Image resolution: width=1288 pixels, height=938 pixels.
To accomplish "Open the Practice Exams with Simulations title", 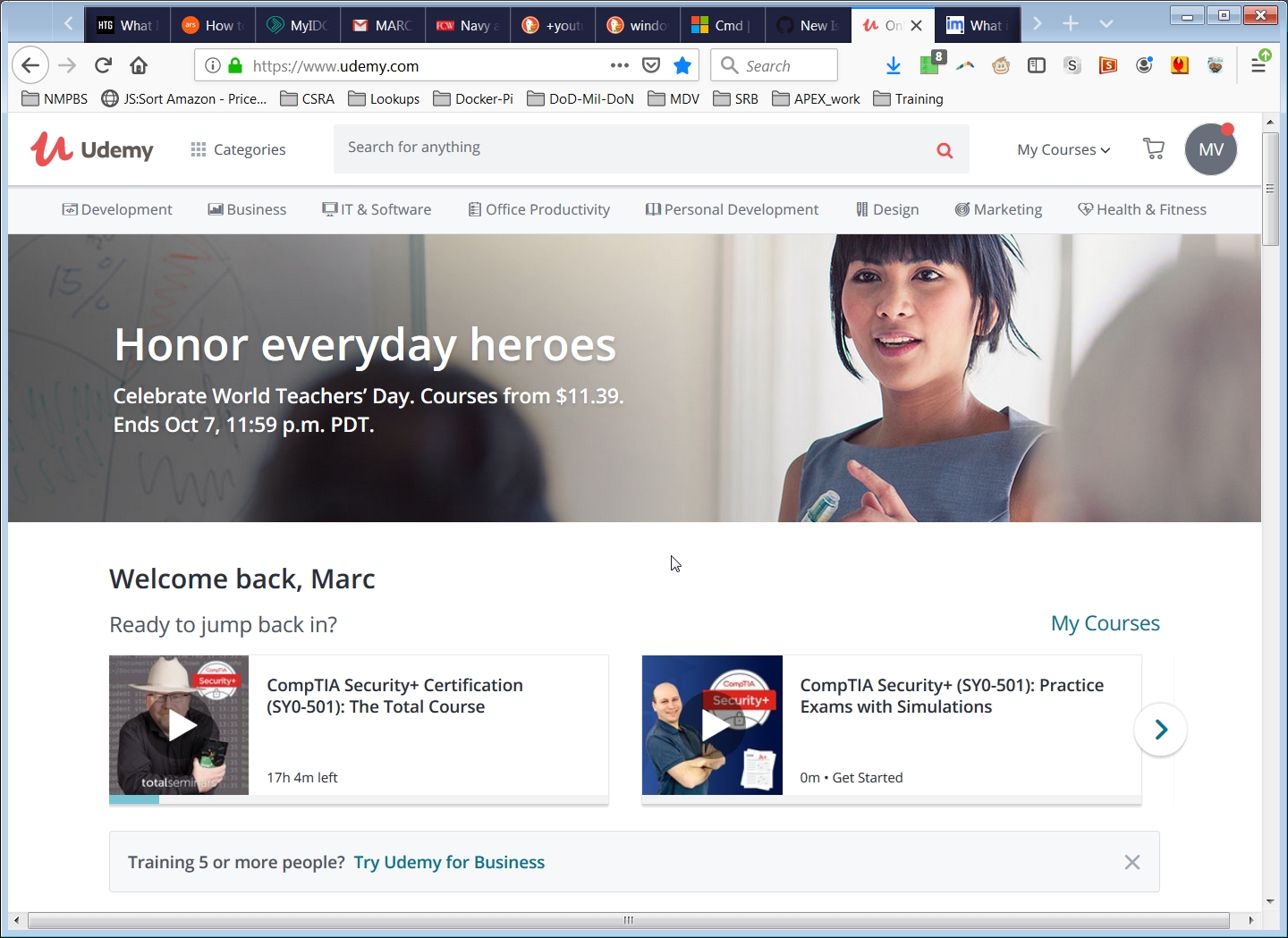I will pos(952,696).
